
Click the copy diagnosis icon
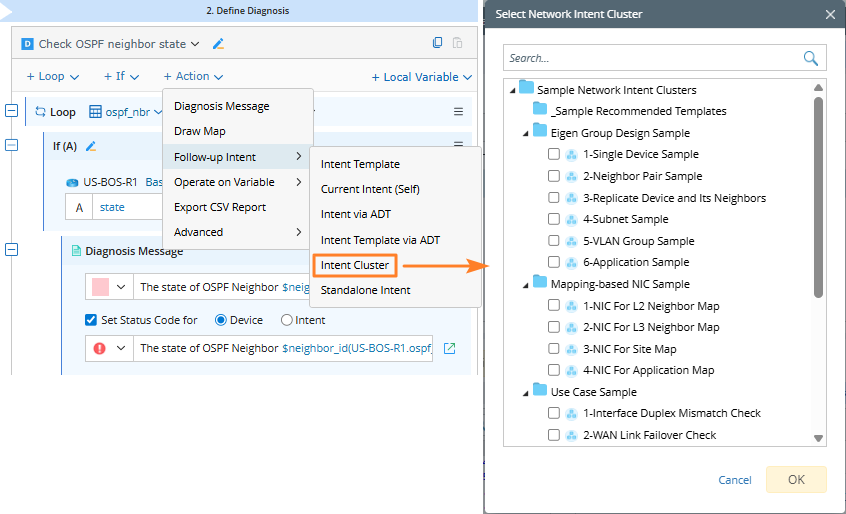pyautogui.click(x=437, y=43)
